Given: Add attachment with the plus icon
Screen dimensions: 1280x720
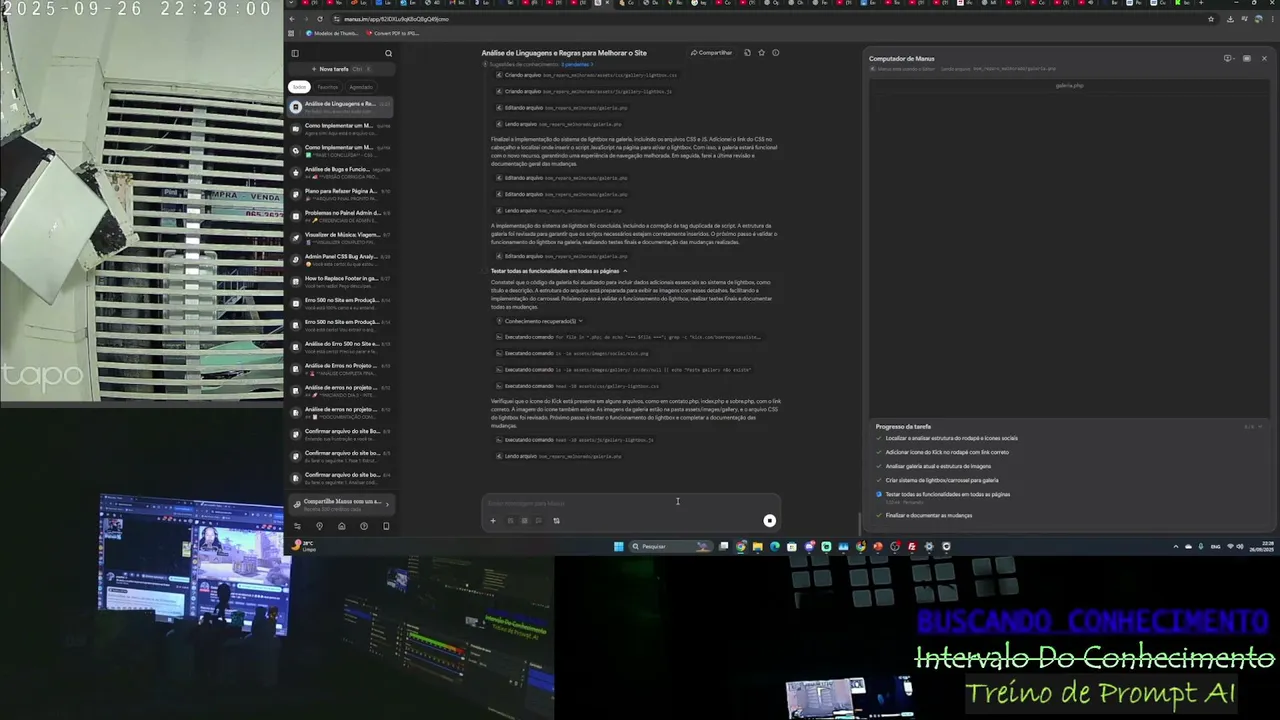Looking at the screenshot, I should click(492, 520).
